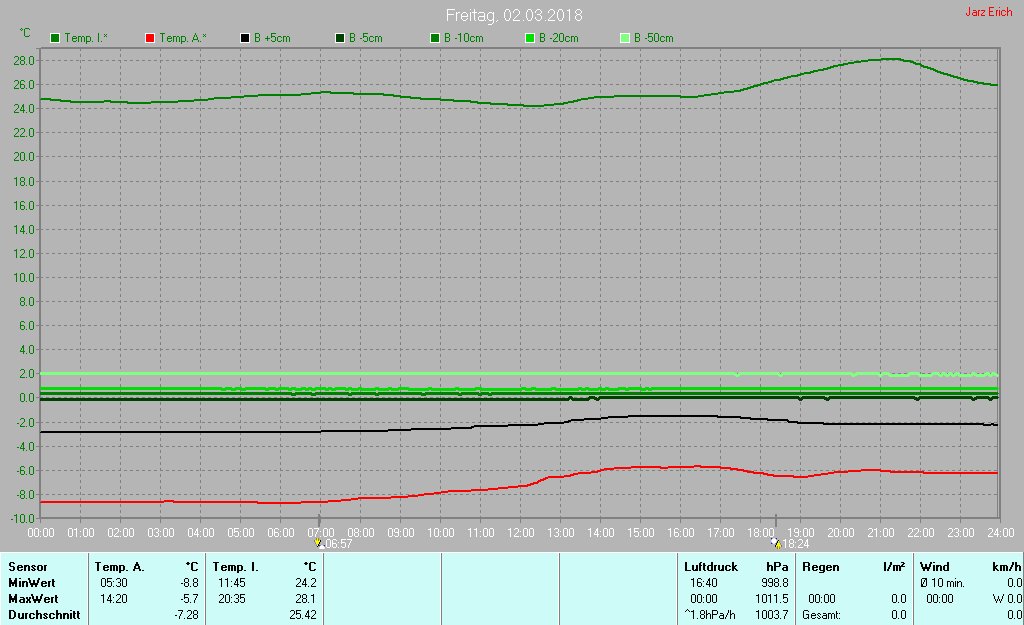Click the -10.0 y-axis label

coord(22,519)
